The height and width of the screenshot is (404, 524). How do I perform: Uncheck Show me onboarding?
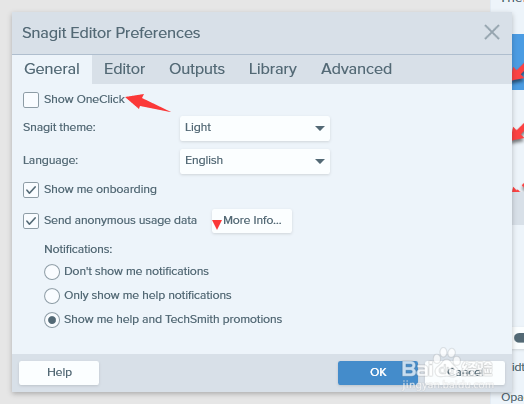pyautogui.click(x=31, y=190)
